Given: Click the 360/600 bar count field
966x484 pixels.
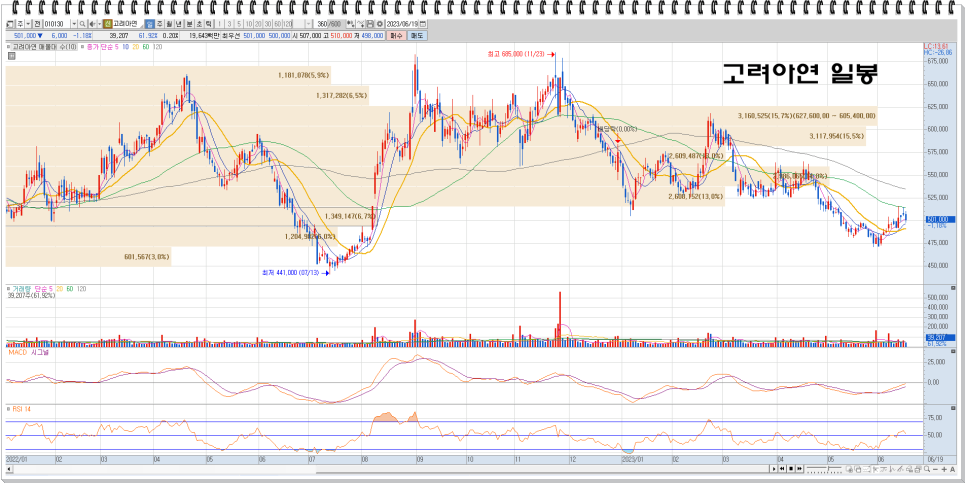Looking at the screenshot, I should 329,24.
